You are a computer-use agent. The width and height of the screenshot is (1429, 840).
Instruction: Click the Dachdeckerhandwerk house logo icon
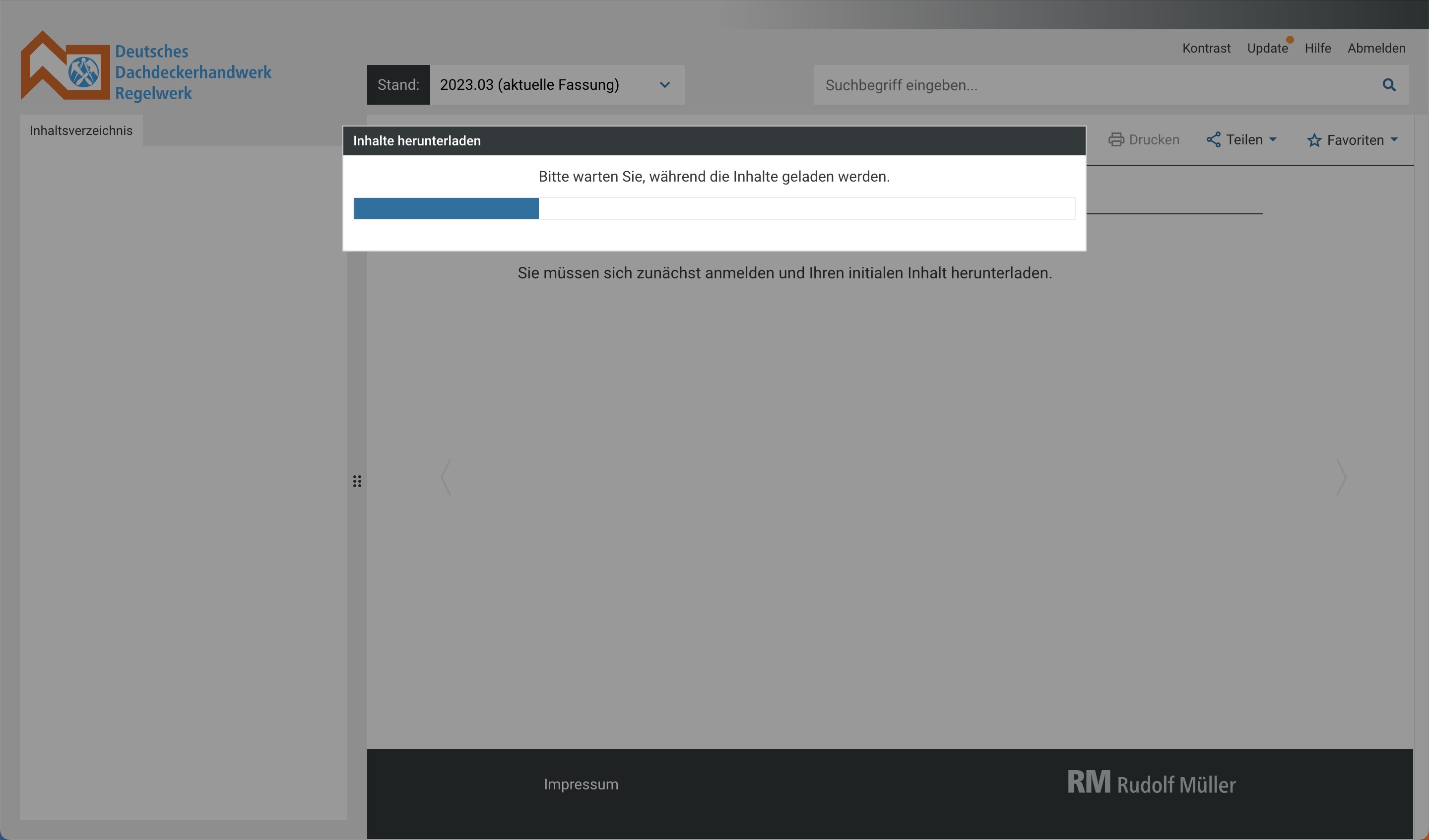pyautogui.click(x=65, y=67)
